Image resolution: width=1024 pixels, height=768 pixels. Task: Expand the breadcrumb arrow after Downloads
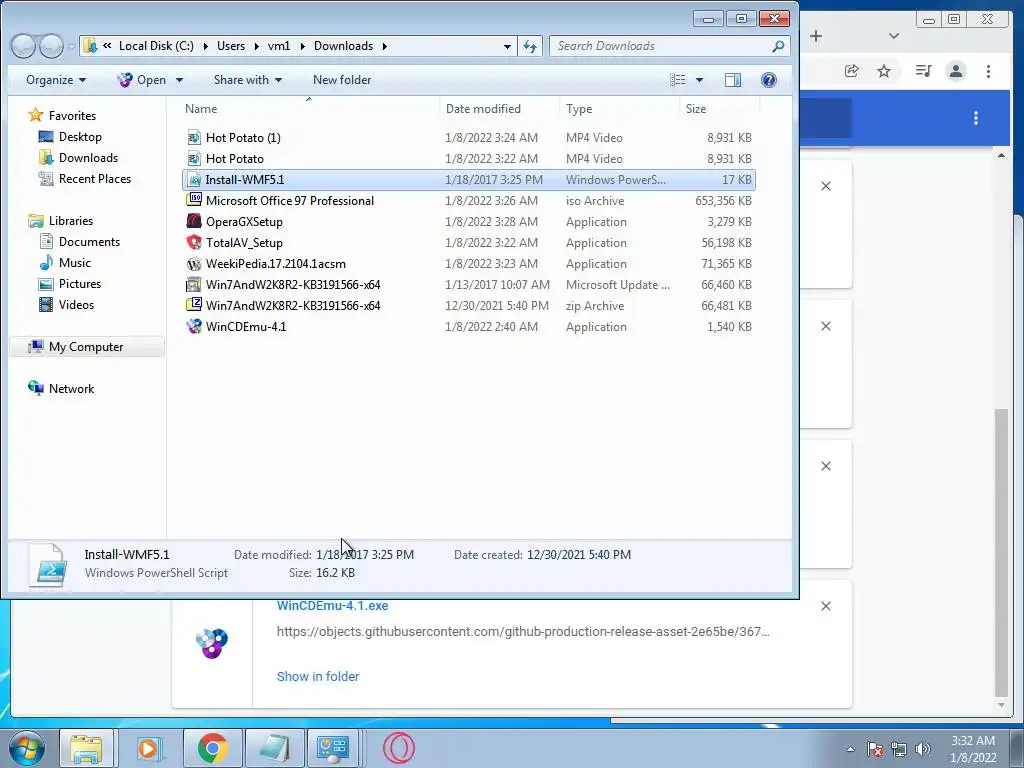click(x=385, y=46)
